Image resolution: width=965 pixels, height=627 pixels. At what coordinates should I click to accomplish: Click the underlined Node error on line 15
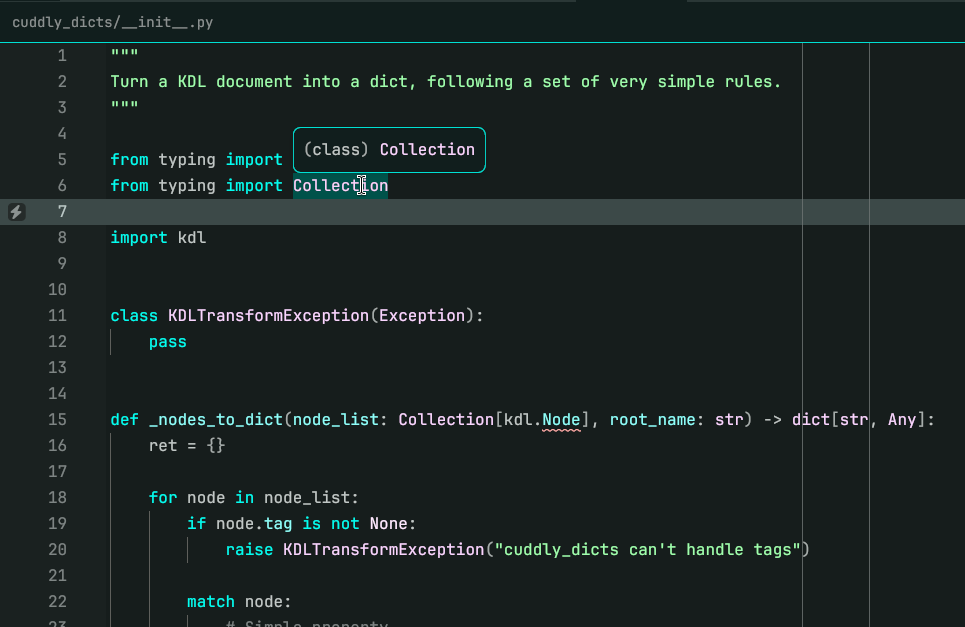(x=561, y=420)
